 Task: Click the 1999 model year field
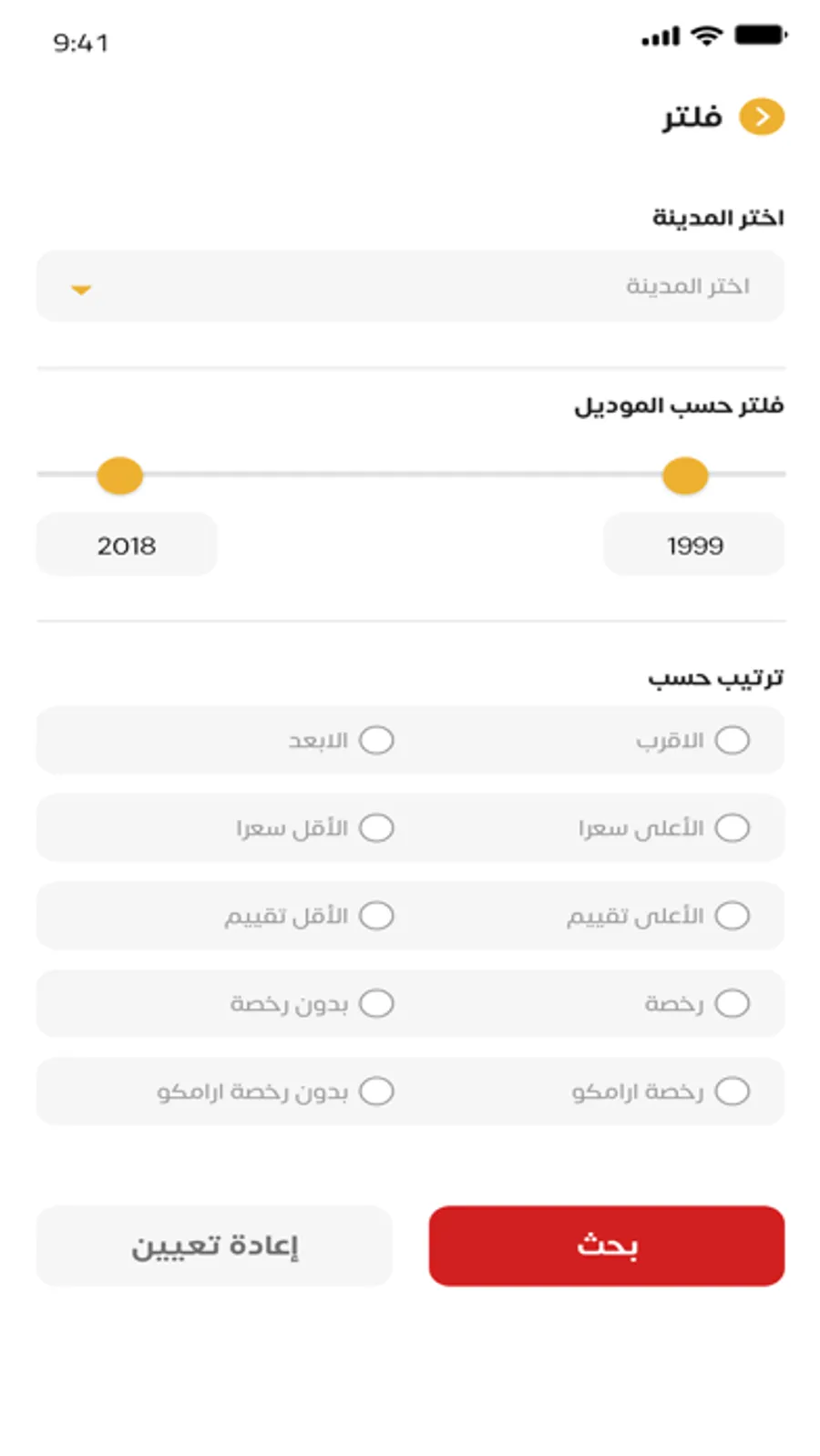click(x=693, y=545)
